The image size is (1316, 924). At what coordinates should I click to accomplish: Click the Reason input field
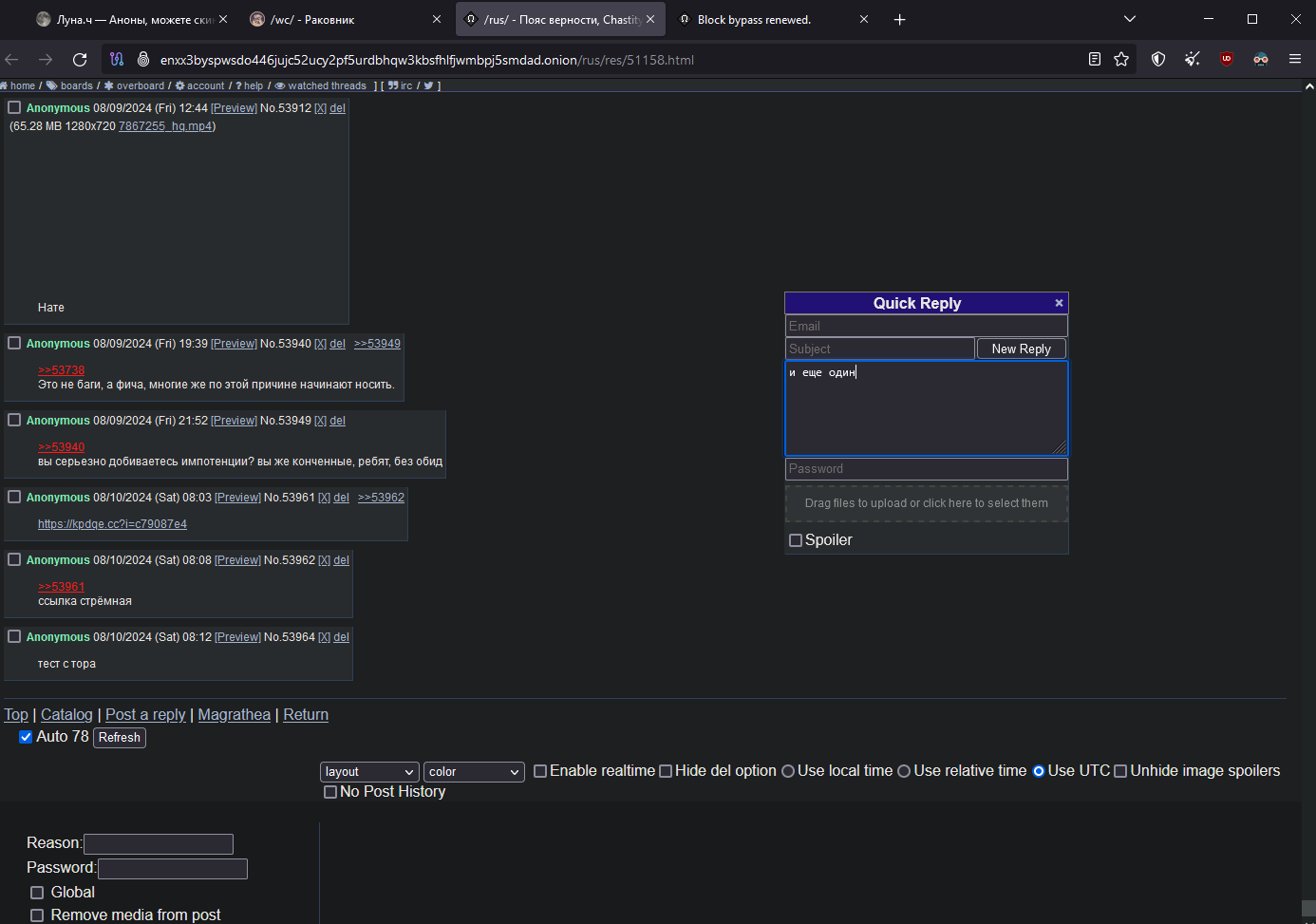[x=159, y=843]
